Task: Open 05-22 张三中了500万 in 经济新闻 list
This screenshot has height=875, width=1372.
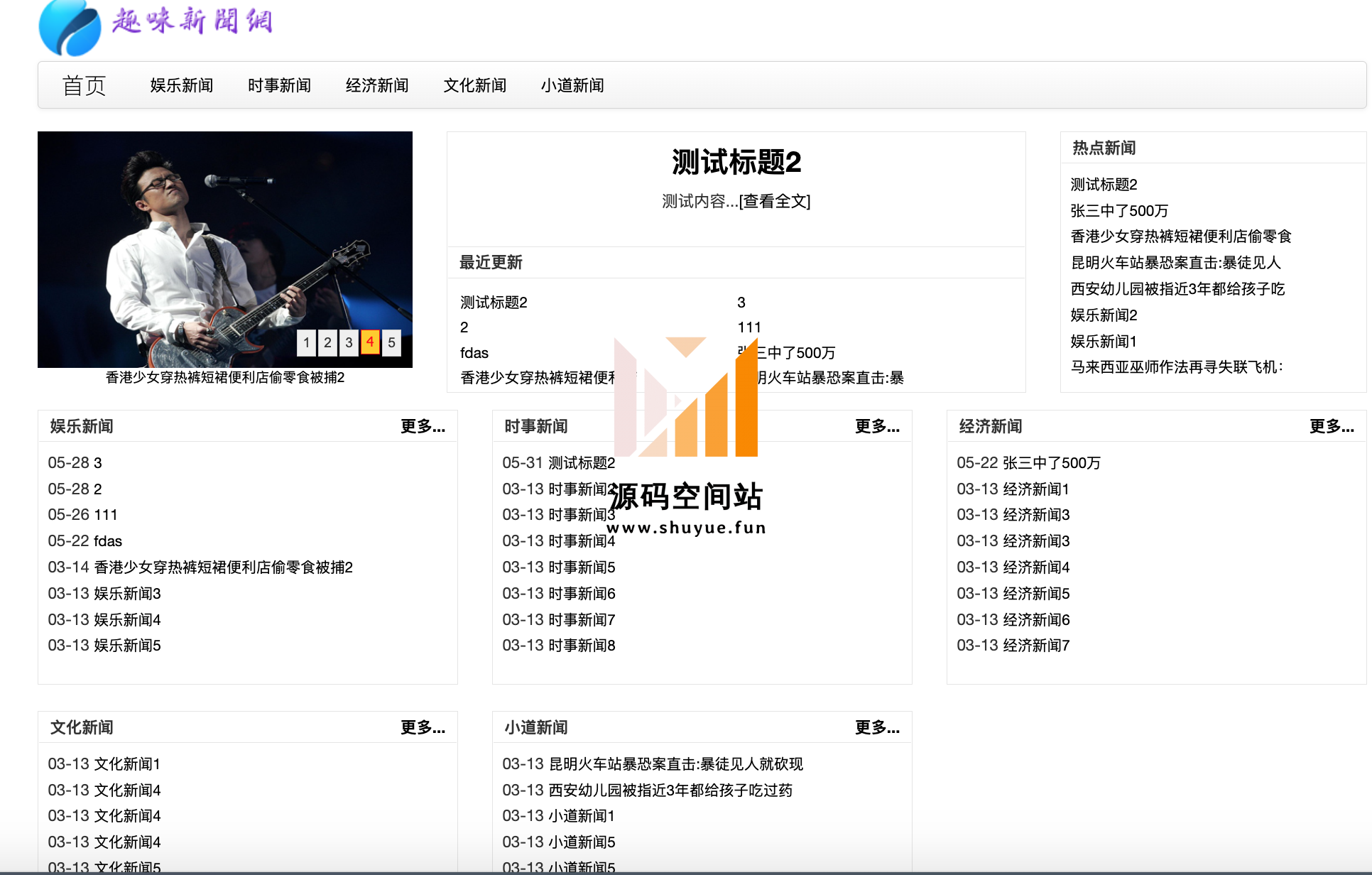Action: coord(1029,463)
